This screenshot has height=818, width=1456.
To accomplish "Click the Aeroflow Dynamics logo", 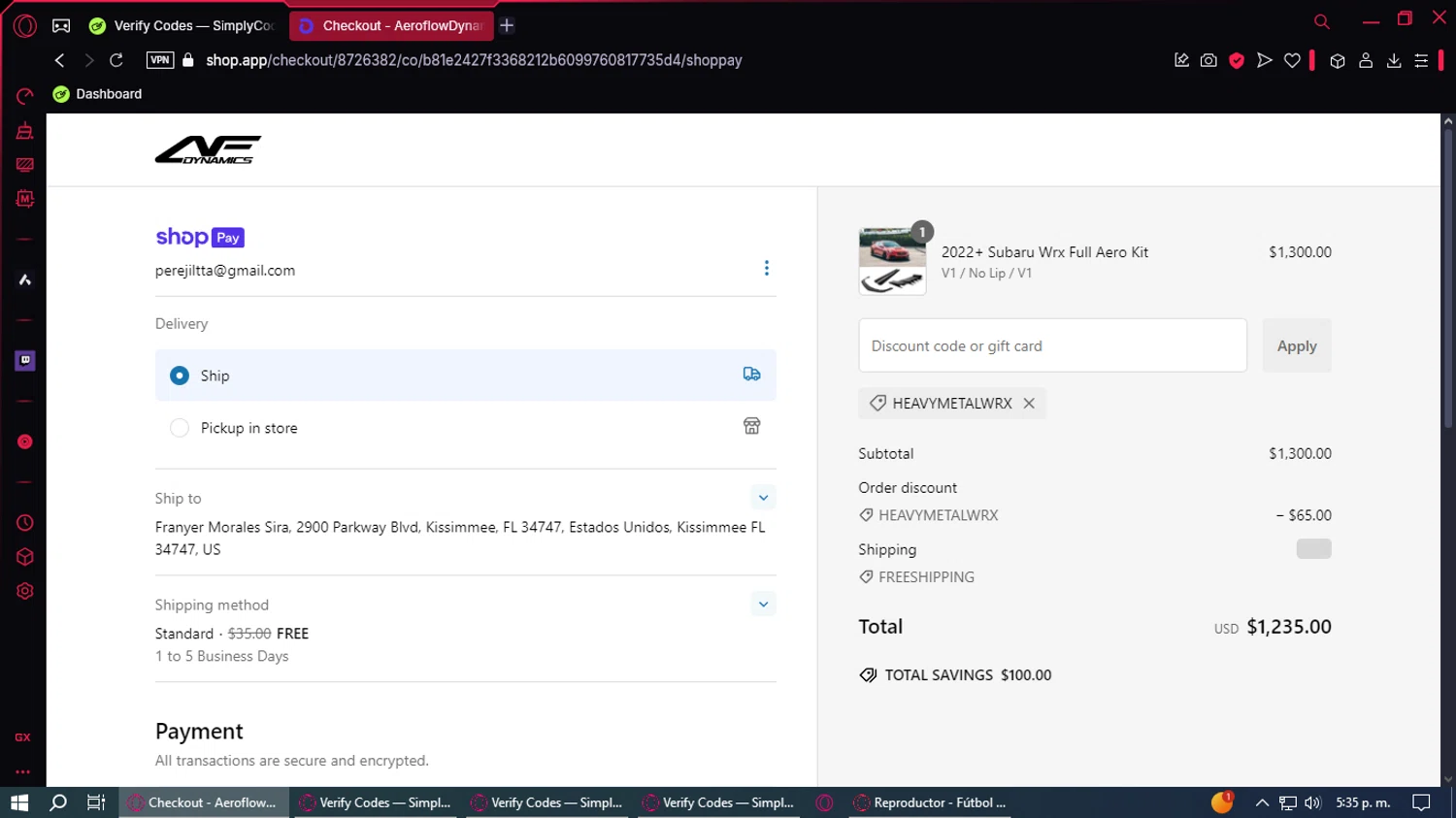I will [x=208, y=149].
